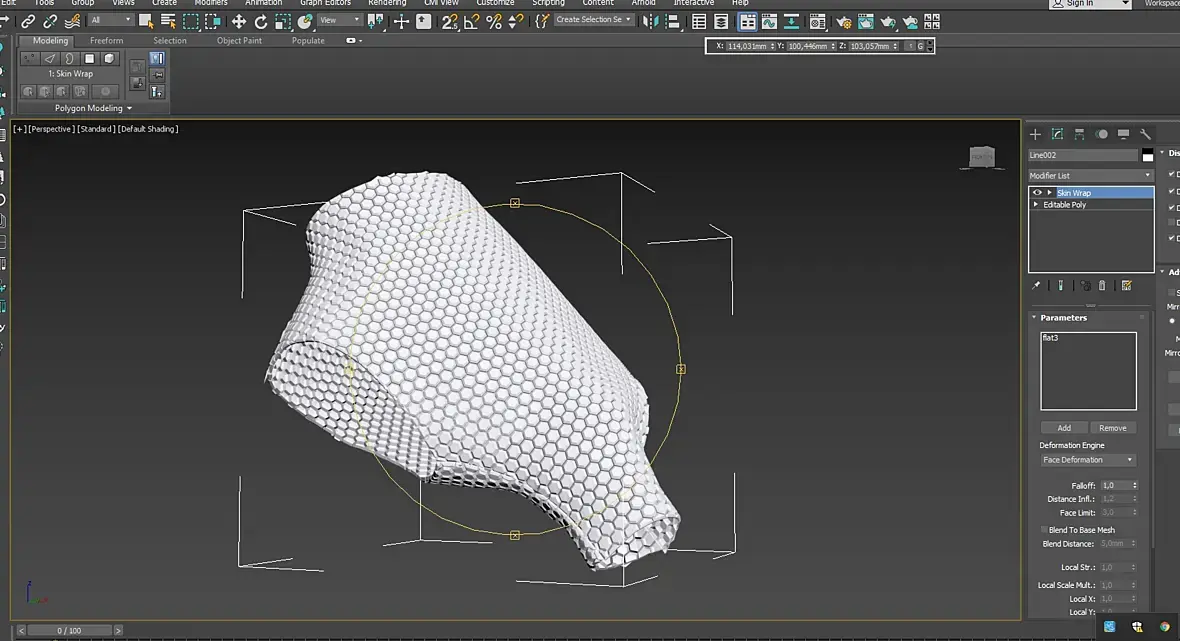Open the Modifier List dropdown
Viewport: 1180px width, 641px height.
tap(1090, 176)
